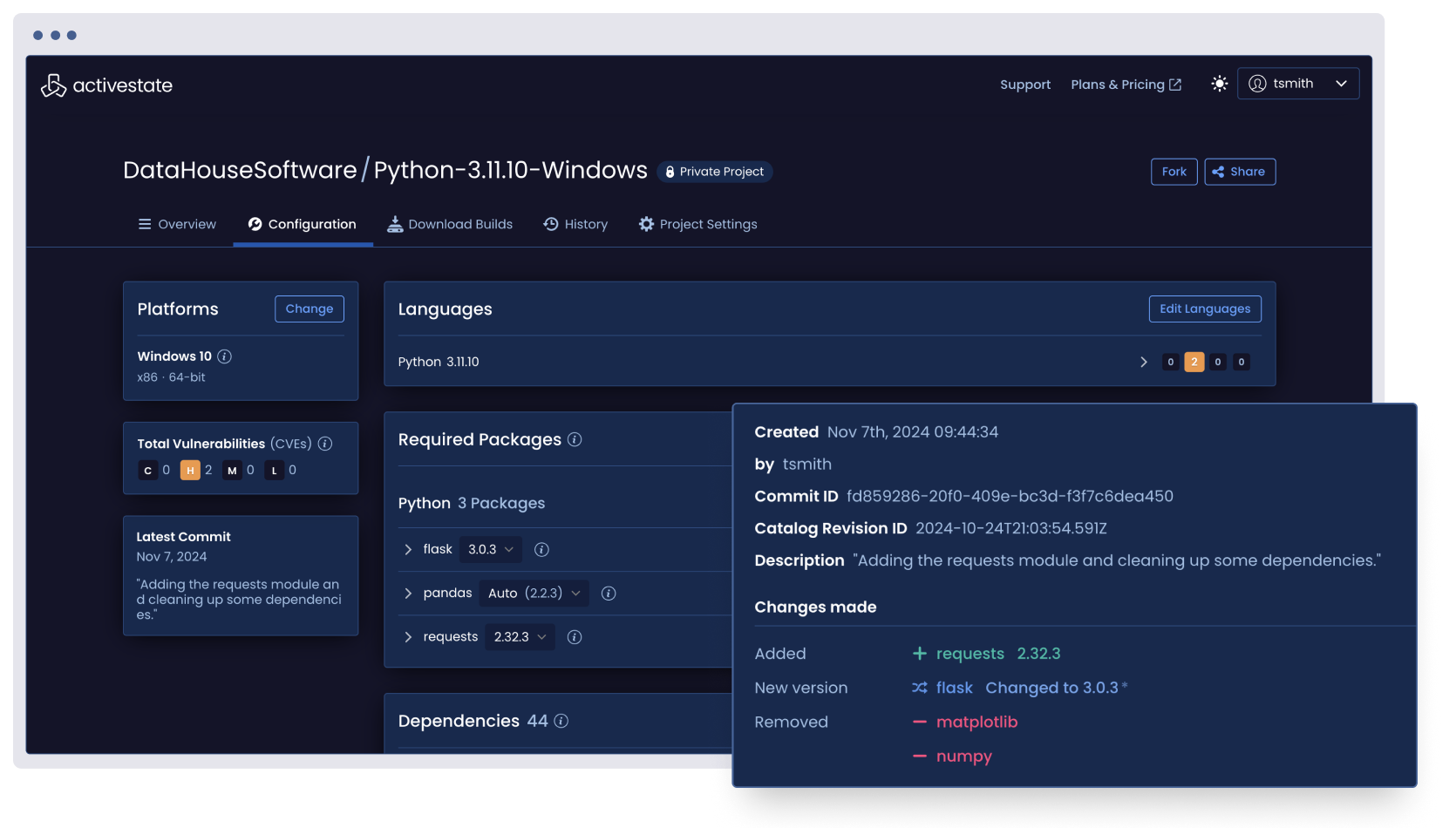Open the info icon for the flask package
Image resolution: width=1456 pixels, height=828 pixels.
[x=541, y=549]
